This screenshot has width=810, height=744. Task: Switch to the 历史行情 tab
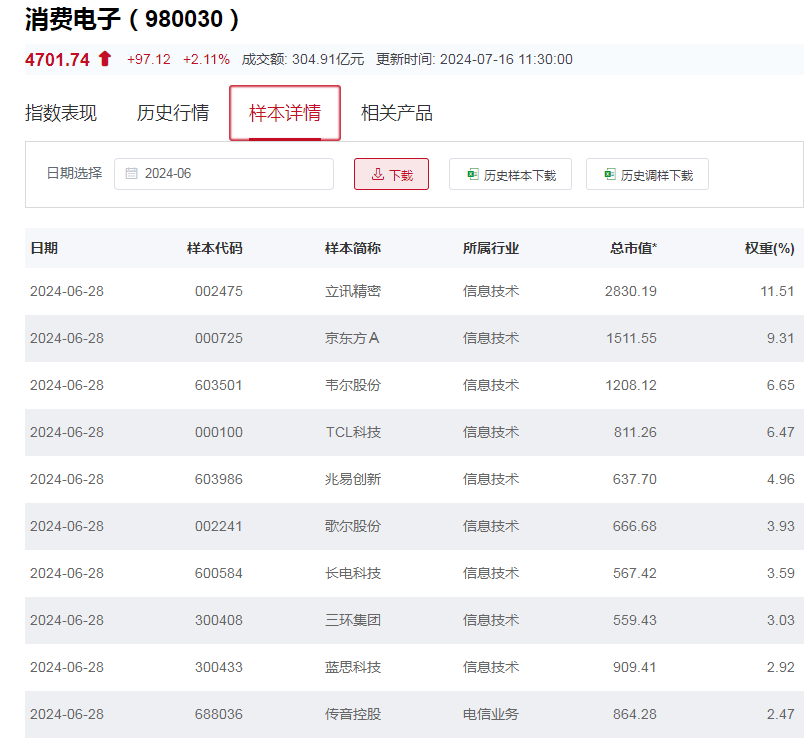(175, 113)
